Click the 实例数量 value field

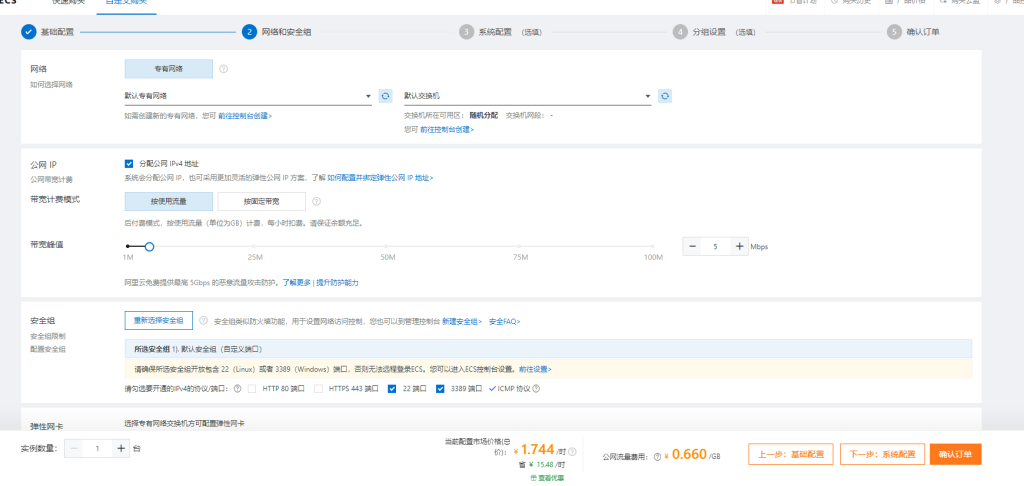[x=97, y=449]
